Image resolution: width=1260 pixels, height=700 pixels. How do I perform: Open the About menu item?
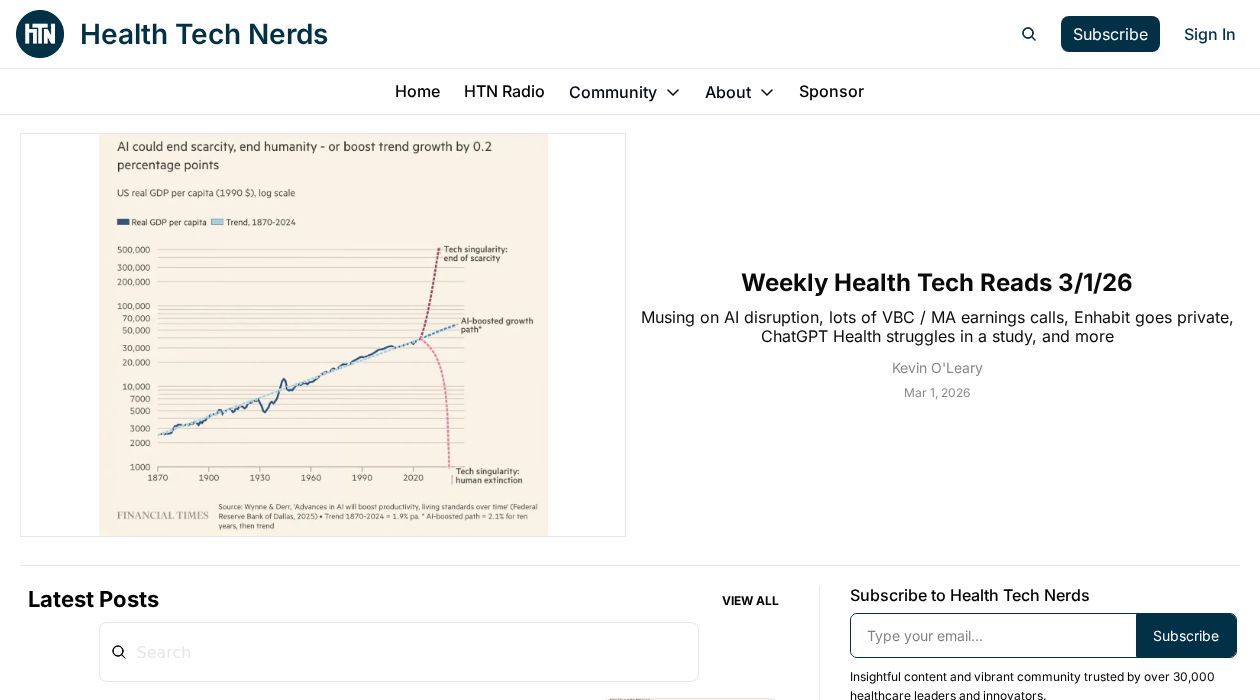point(727,92)
